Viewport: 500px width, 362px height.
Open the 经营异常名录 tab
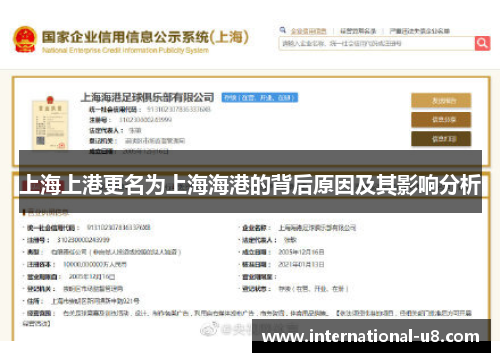pos(358,31)
